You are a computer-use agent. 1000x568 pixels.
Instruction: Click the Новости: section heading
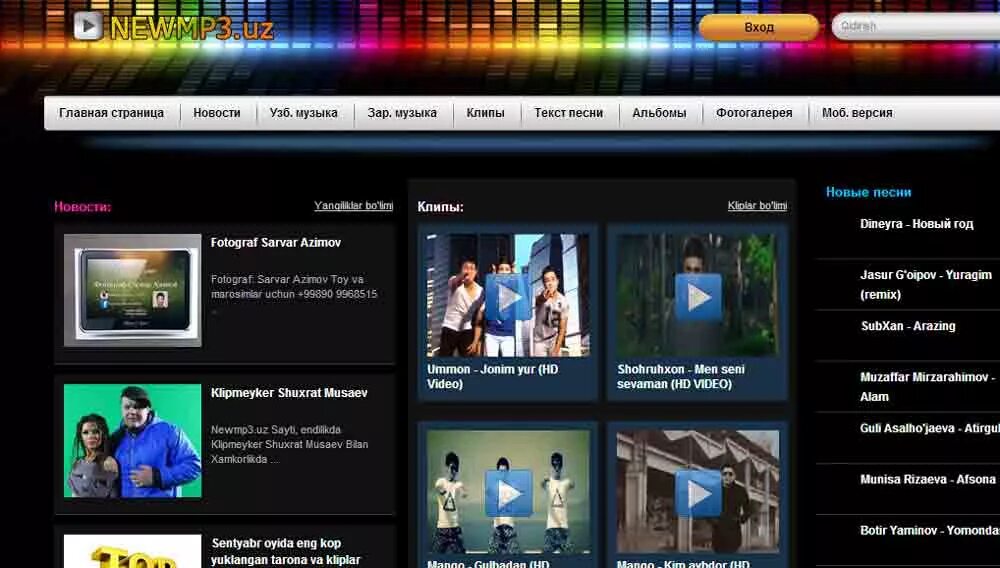82,207
